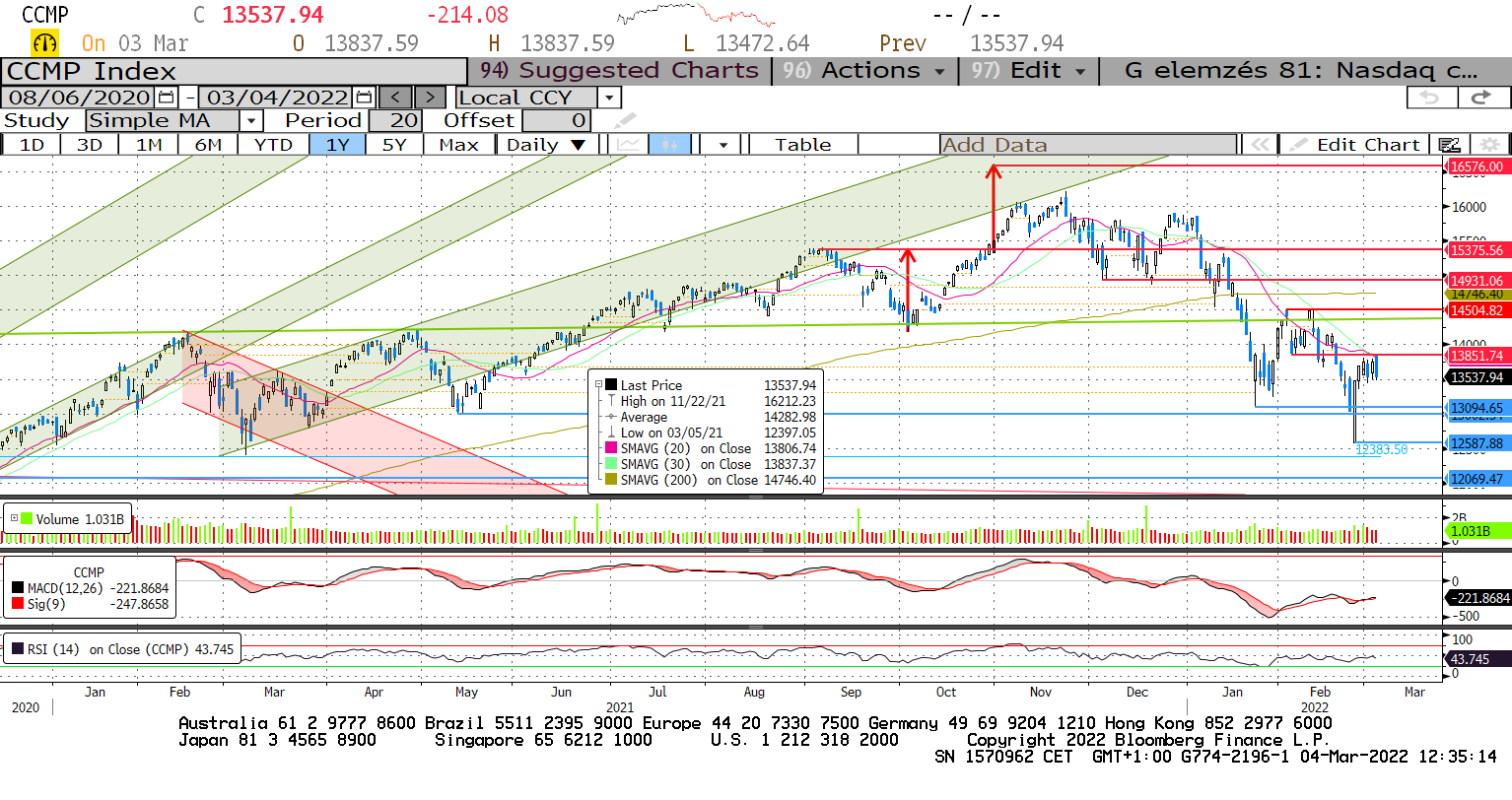
Task: Click the 14931.06 price level label
Action: coord(1477,281)
